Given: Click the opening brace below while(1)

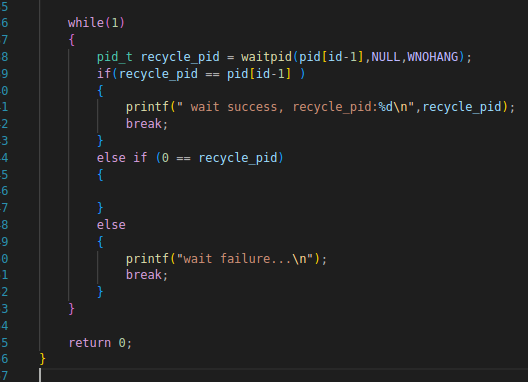Looking at the screenshot, I should 71,40.
